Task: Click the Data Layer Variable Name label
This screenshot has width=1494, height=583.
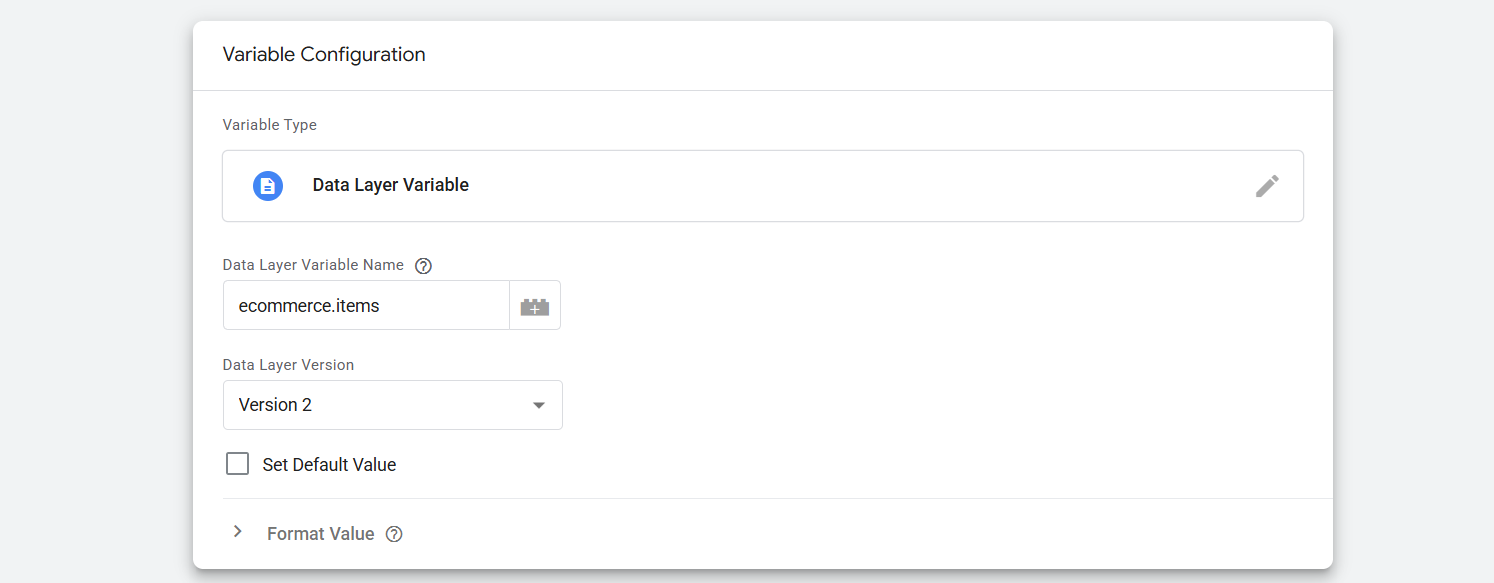Action: (x=313, y=265)
